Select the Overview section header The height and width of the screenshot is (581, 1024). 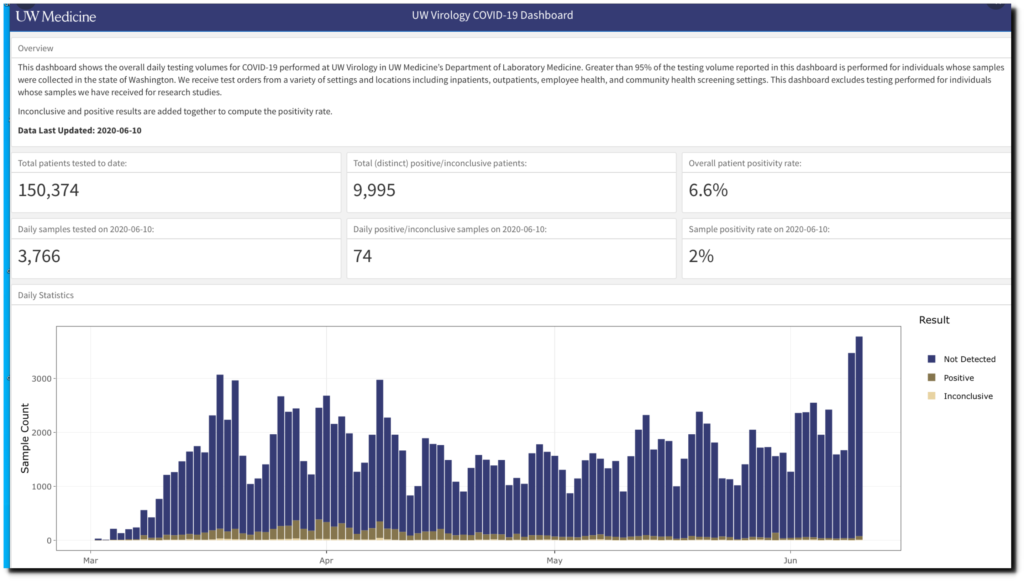point(35,48)
